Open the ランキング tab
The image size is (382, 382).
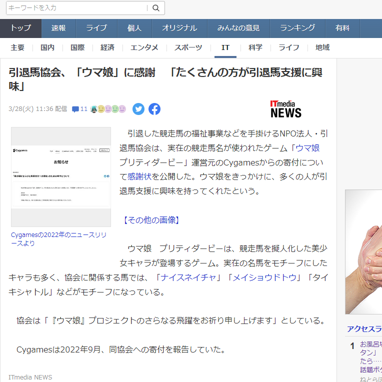coord(298,28)
